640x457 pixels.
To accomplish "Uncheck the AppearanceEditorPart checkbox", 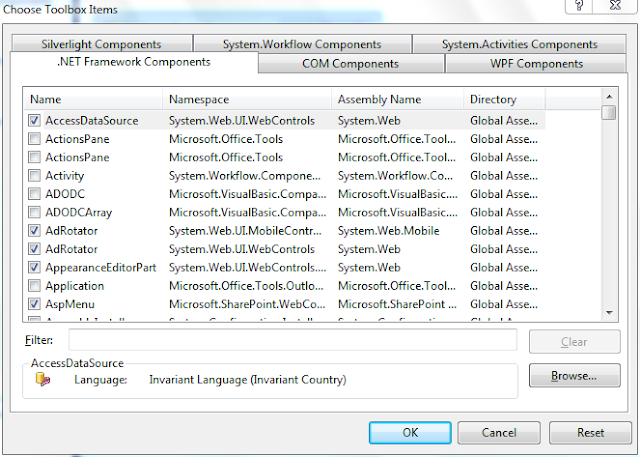I will coord(34,267).
